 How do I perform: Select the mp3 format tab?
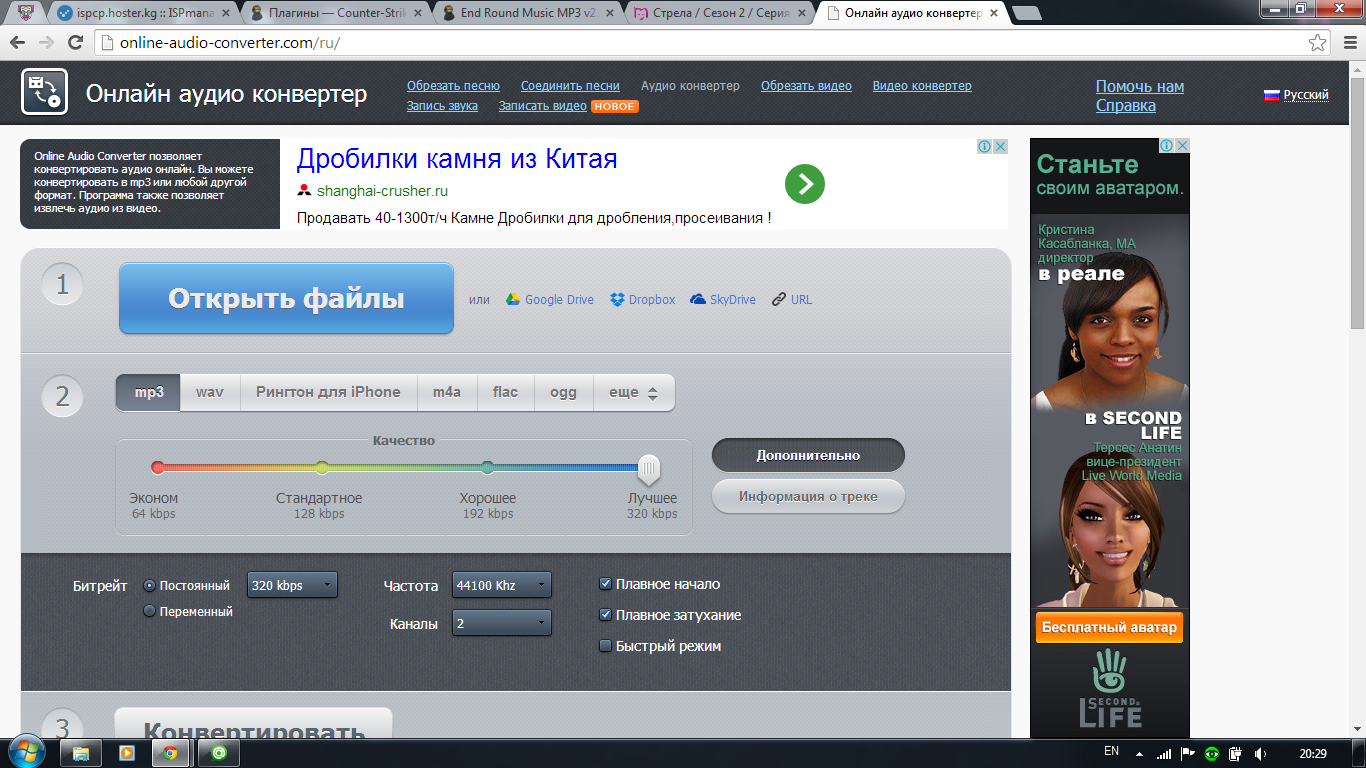149,393
